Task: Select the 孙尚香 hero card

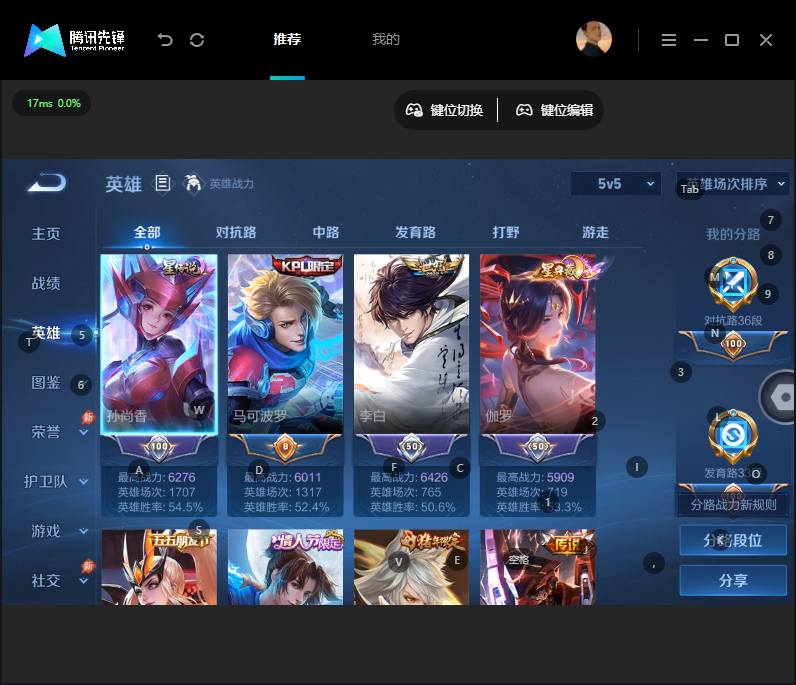Action: pyautogui.click(x=159, y=344)
